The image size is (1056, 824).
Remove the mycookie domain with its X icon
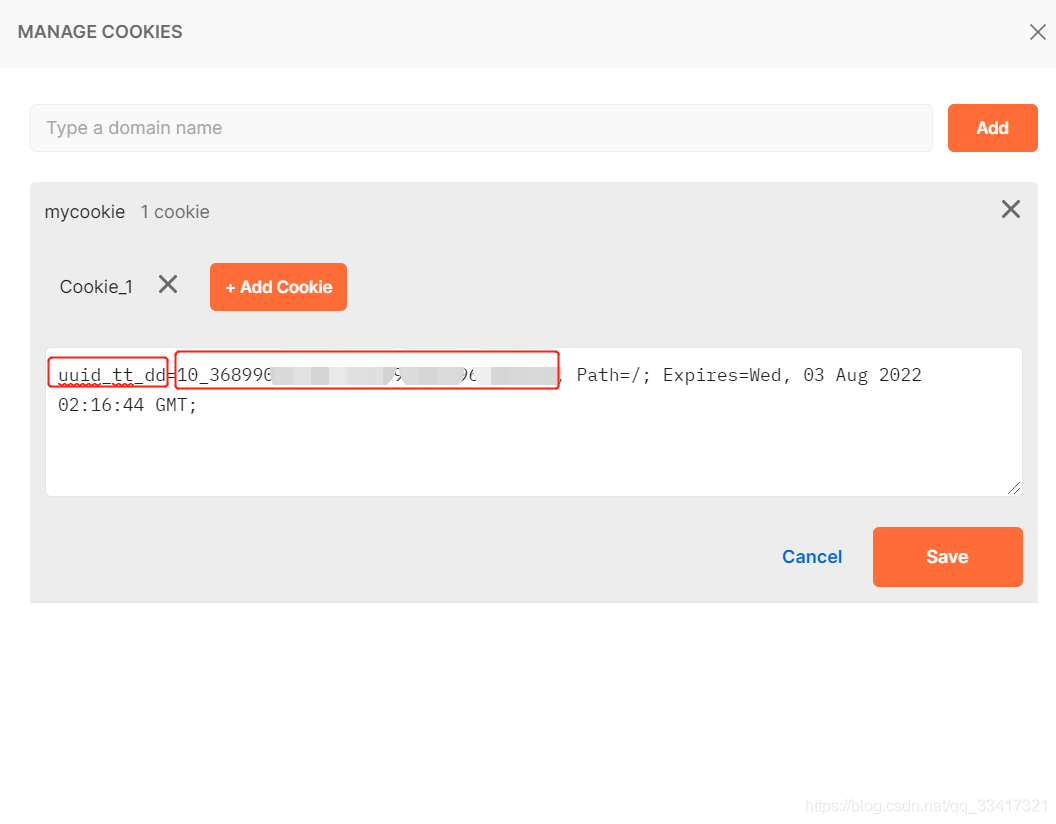click(1011, 209)
